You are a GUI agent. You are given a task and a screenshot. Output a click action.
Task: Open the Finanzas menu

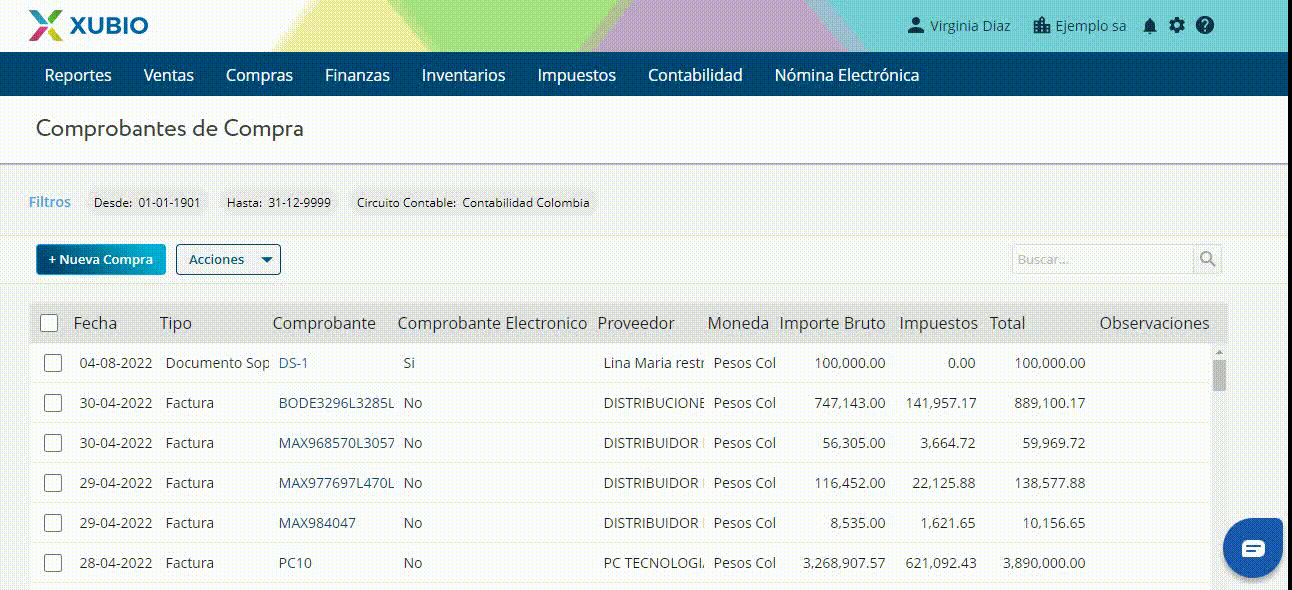(x=357, y=75)
